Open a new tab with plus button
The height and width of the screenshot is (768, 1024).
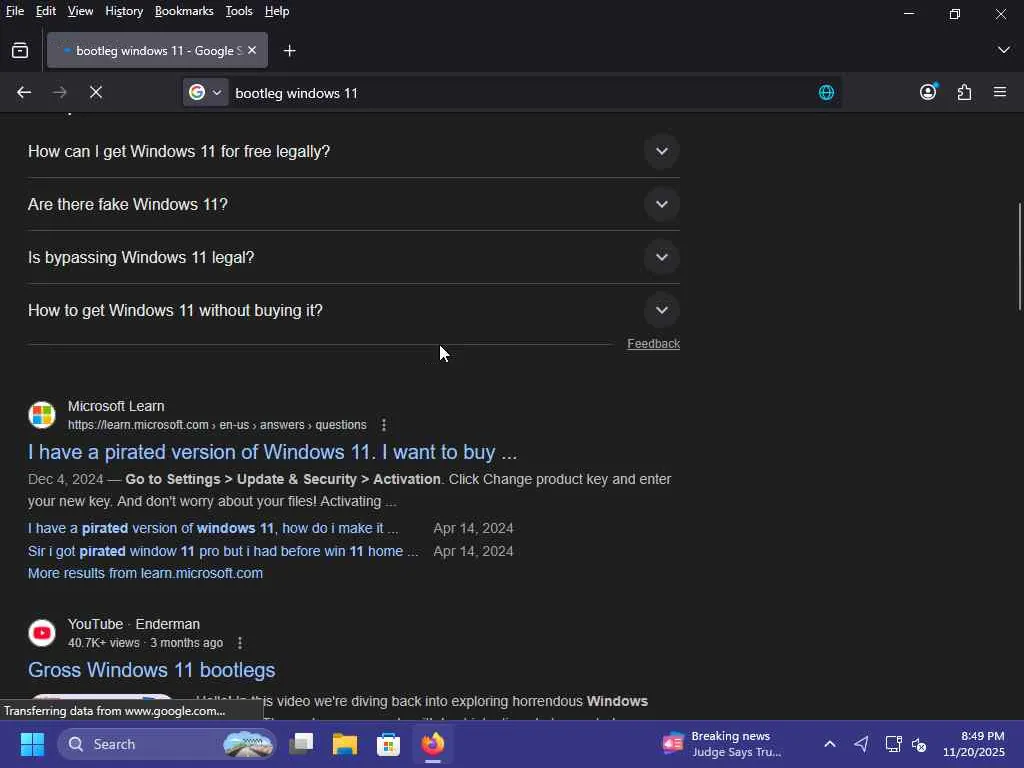[289, 50]
